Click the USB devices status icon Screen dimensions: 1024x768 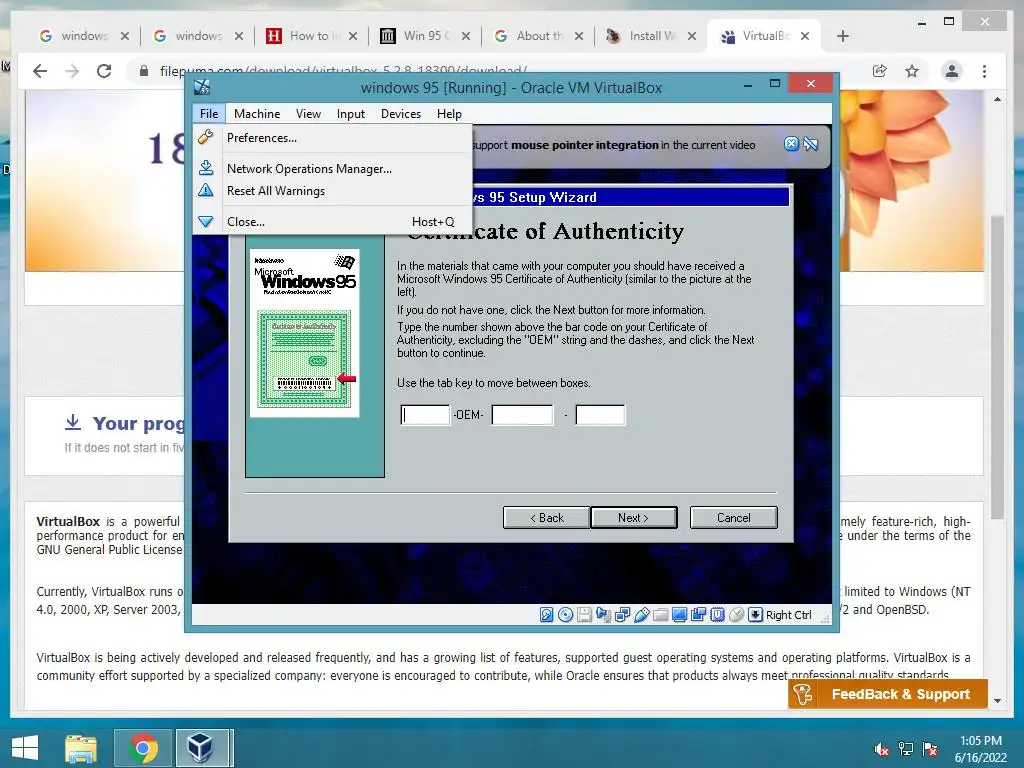[641, 615]
